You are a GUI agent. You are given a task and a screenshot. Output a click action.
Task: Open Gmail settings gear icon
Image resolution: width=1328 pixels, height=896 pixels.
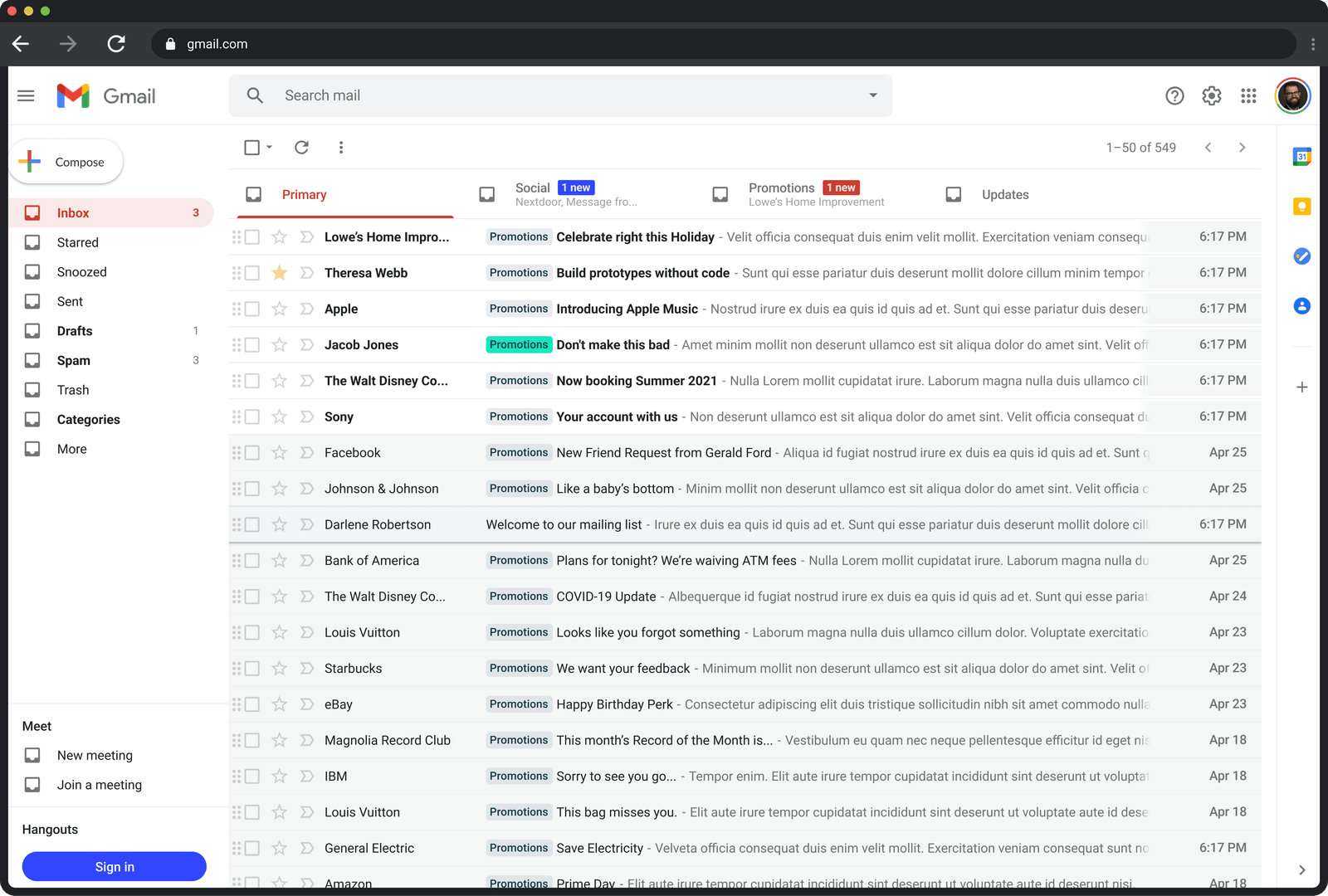pos(1211,96)
